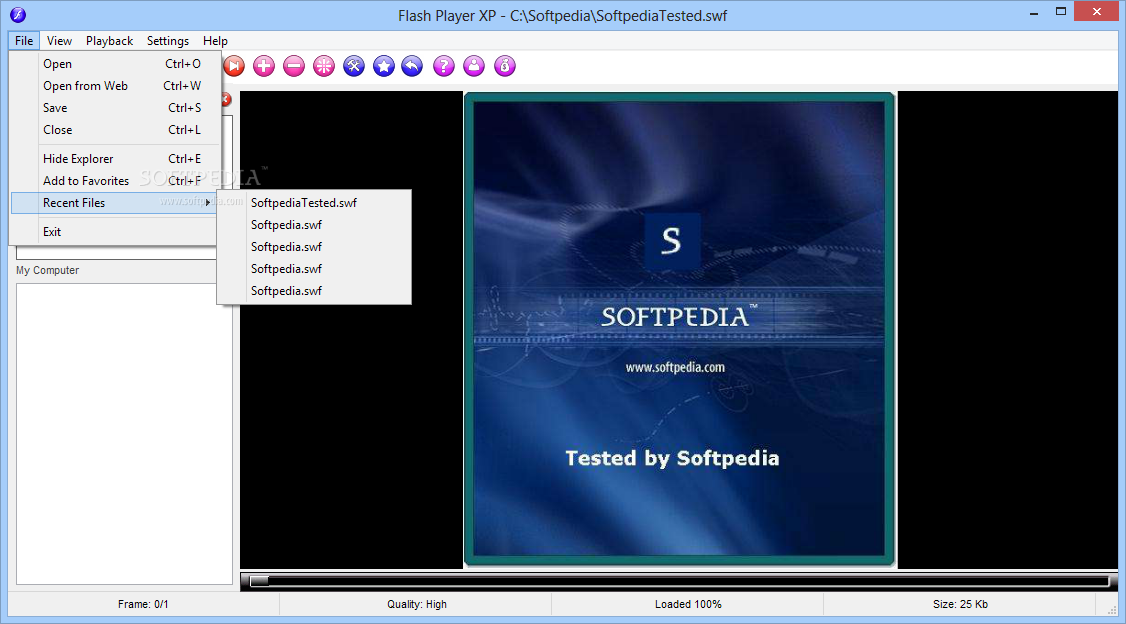Open the View menu

(59, 41)
